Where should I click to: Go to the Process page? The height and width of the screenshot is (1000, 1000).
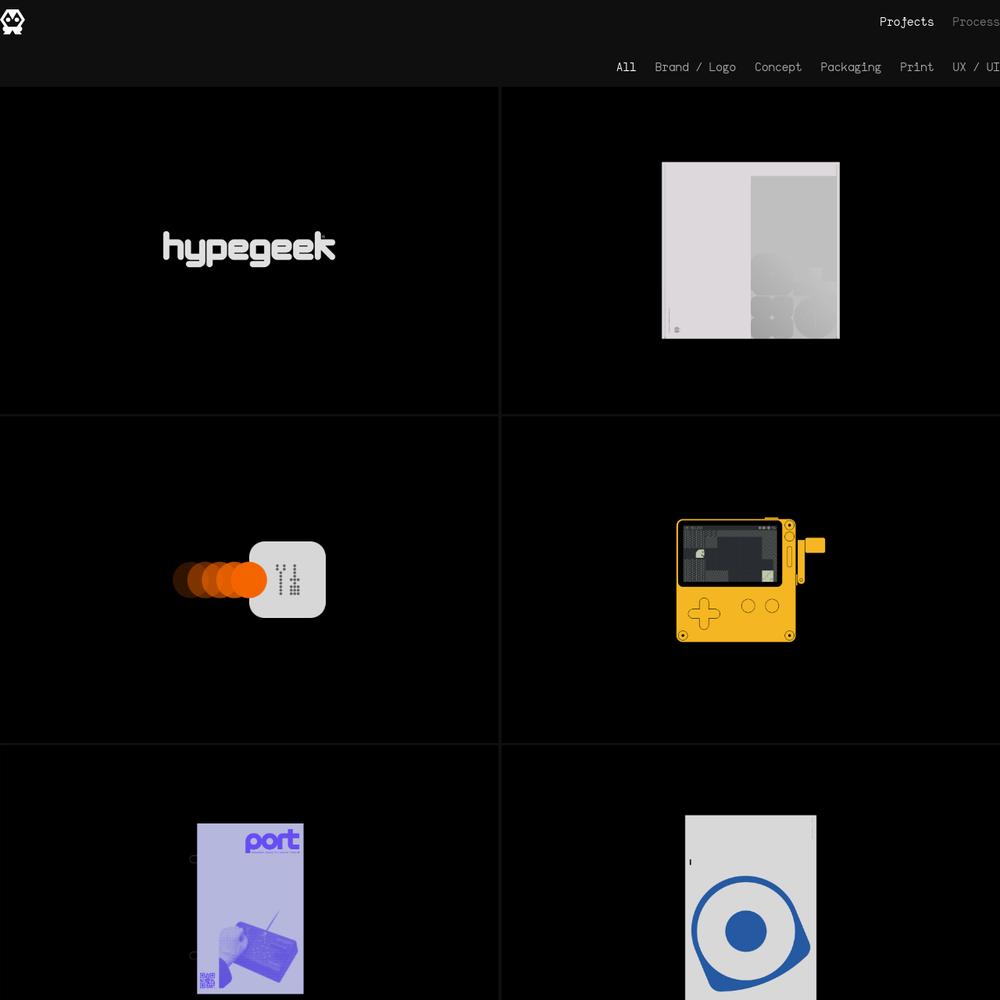coord(976,22)
